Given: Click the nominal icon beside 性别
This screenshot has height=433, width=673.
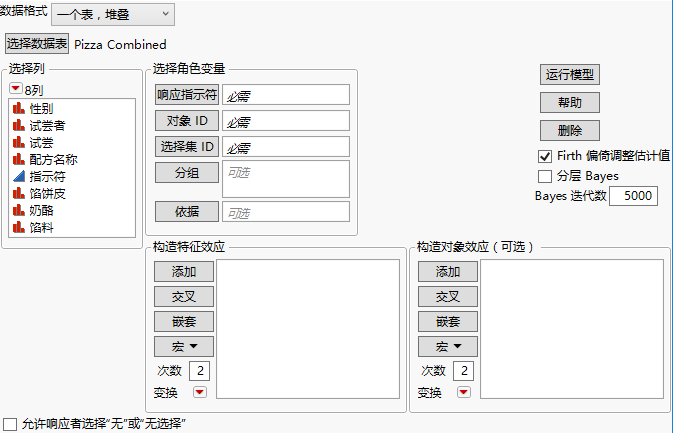Looking at the screenshot, I should pos(18,108).
